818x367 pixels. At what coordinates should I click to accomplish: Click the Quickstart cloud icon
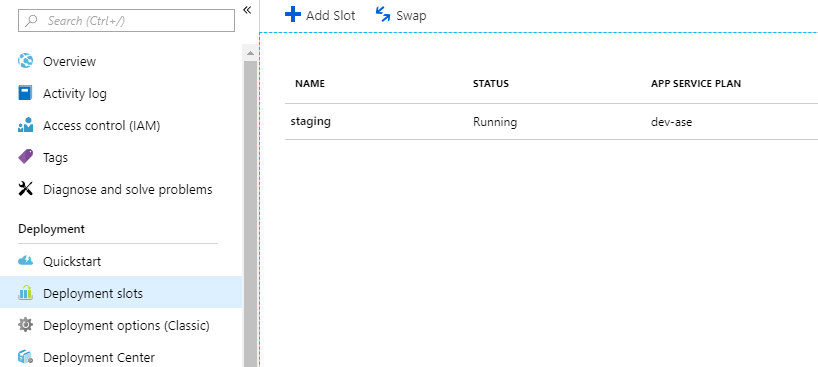click(26, 261)
